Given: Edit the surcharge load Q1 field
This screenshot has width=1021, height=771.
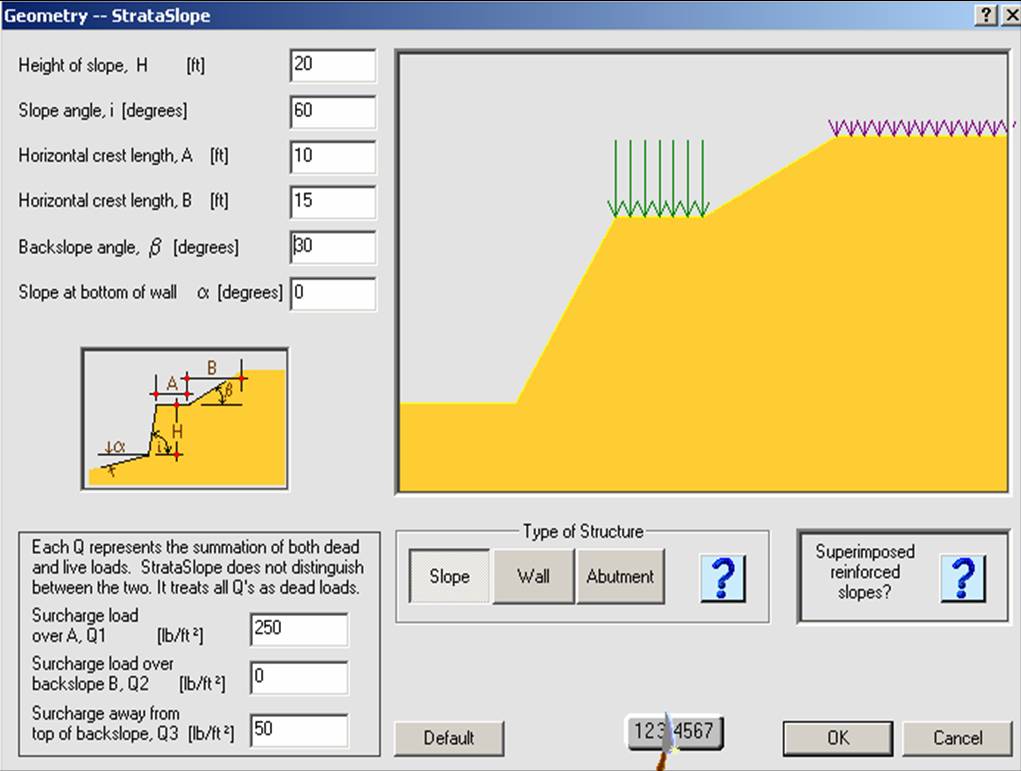Looking at the screenshot, I should tap(298, 629).
